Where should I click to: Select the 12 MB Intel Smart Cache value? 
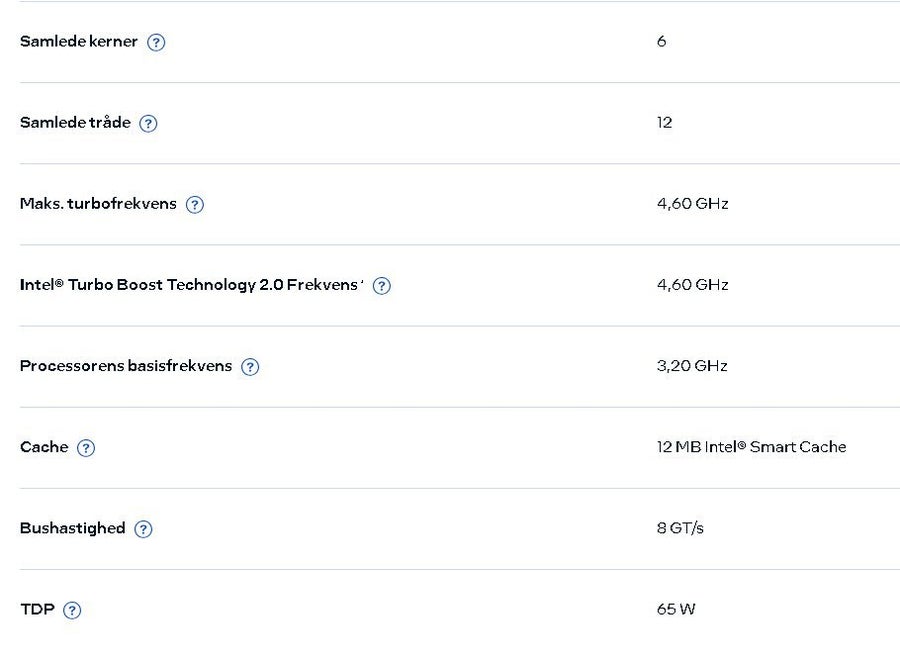coord(751,447)
